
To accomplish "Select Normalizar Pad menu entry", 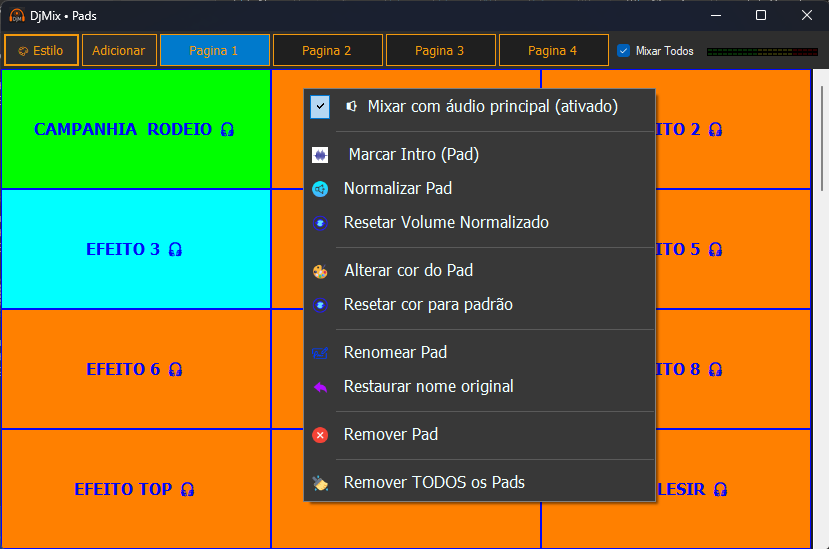I will coord(480,188).
